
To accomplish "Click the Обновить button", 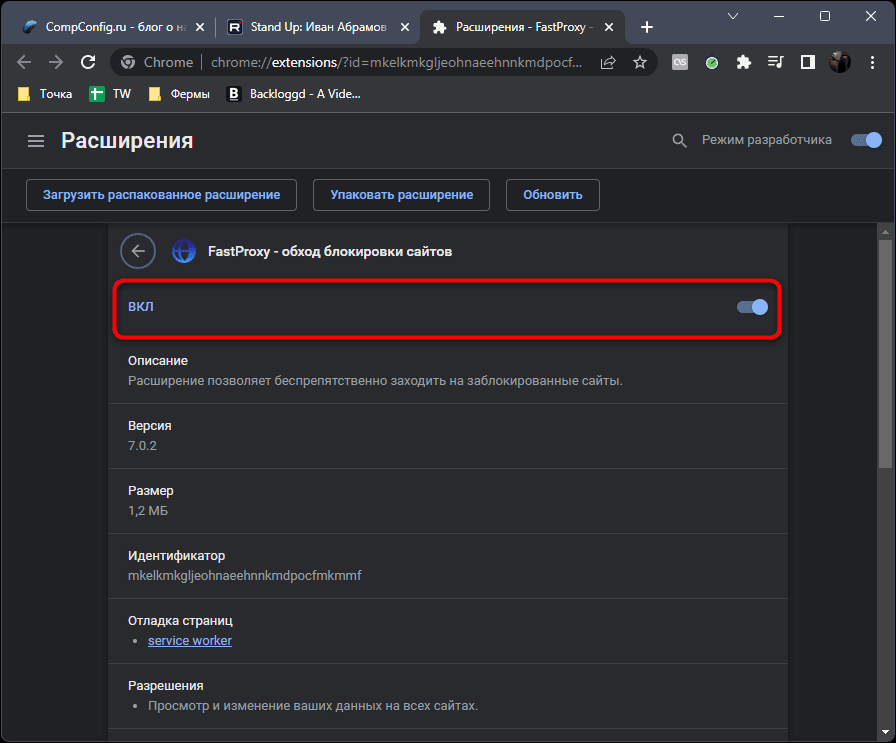I will [553, 195].
